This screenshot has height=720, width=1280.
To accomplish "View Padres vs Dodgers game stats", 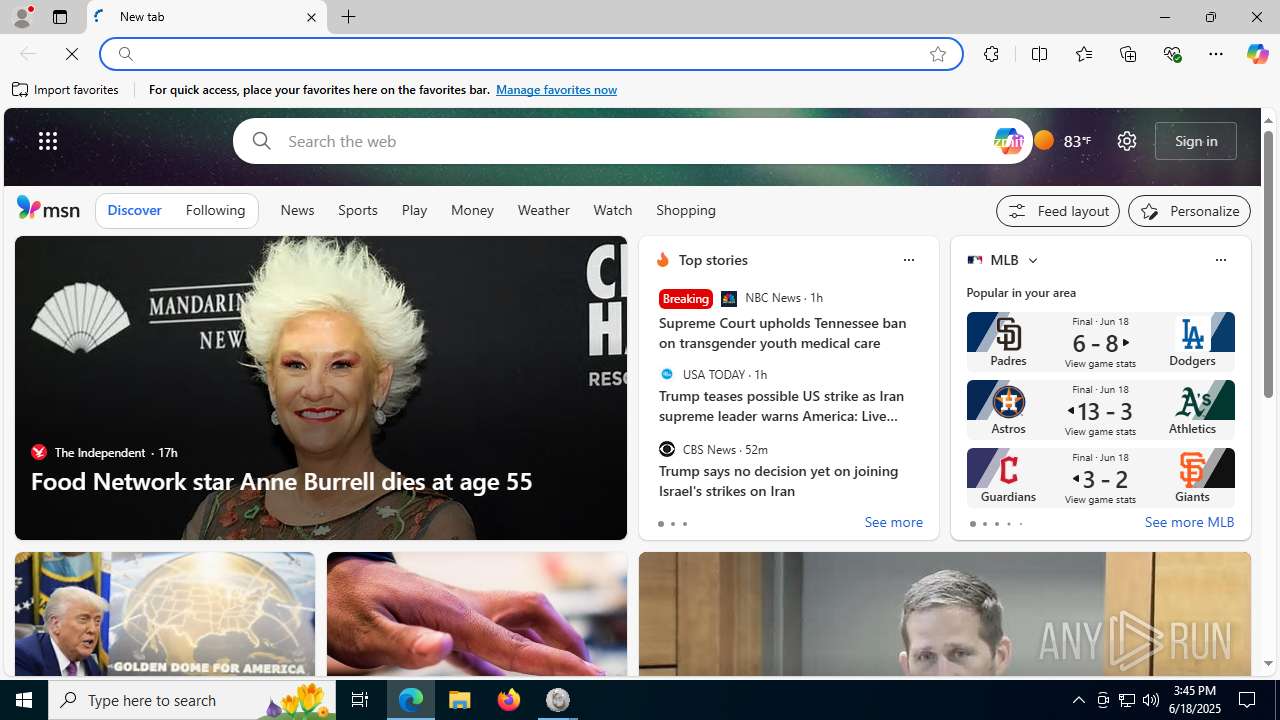I will click(1100, 342).
